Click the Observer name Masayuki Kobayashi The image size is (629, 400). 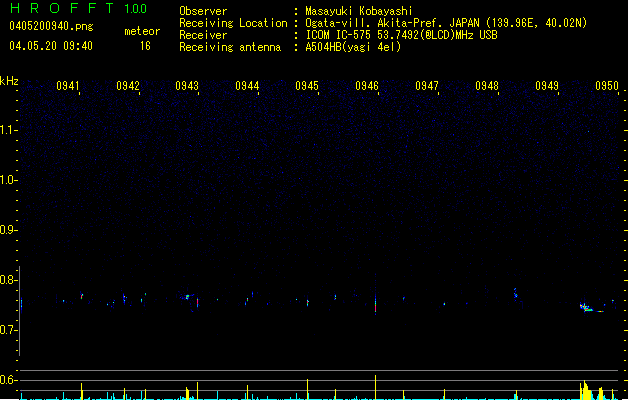point(359,11)
